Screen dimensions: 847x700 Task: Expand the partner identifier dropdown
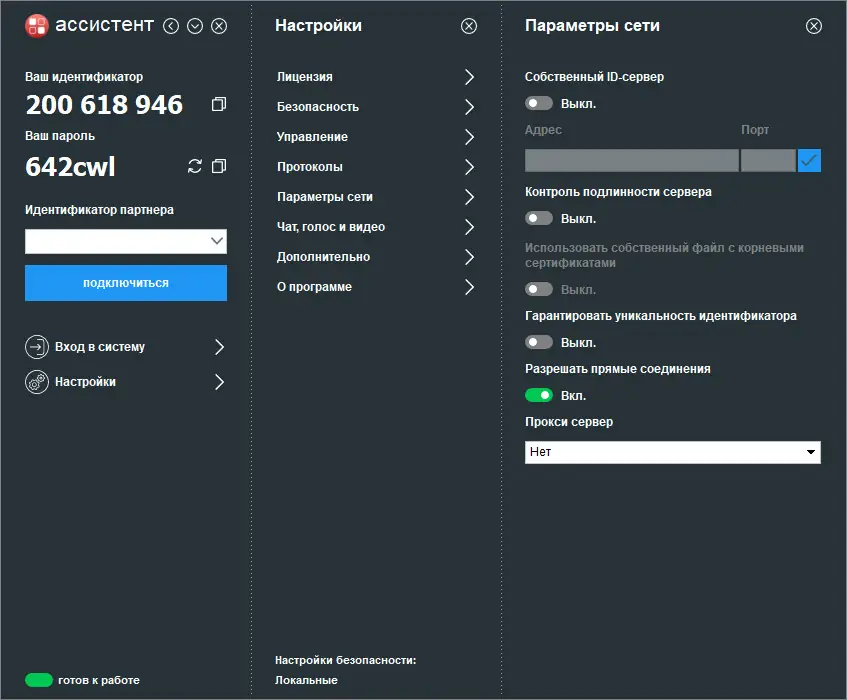click(x=216, y=241)
